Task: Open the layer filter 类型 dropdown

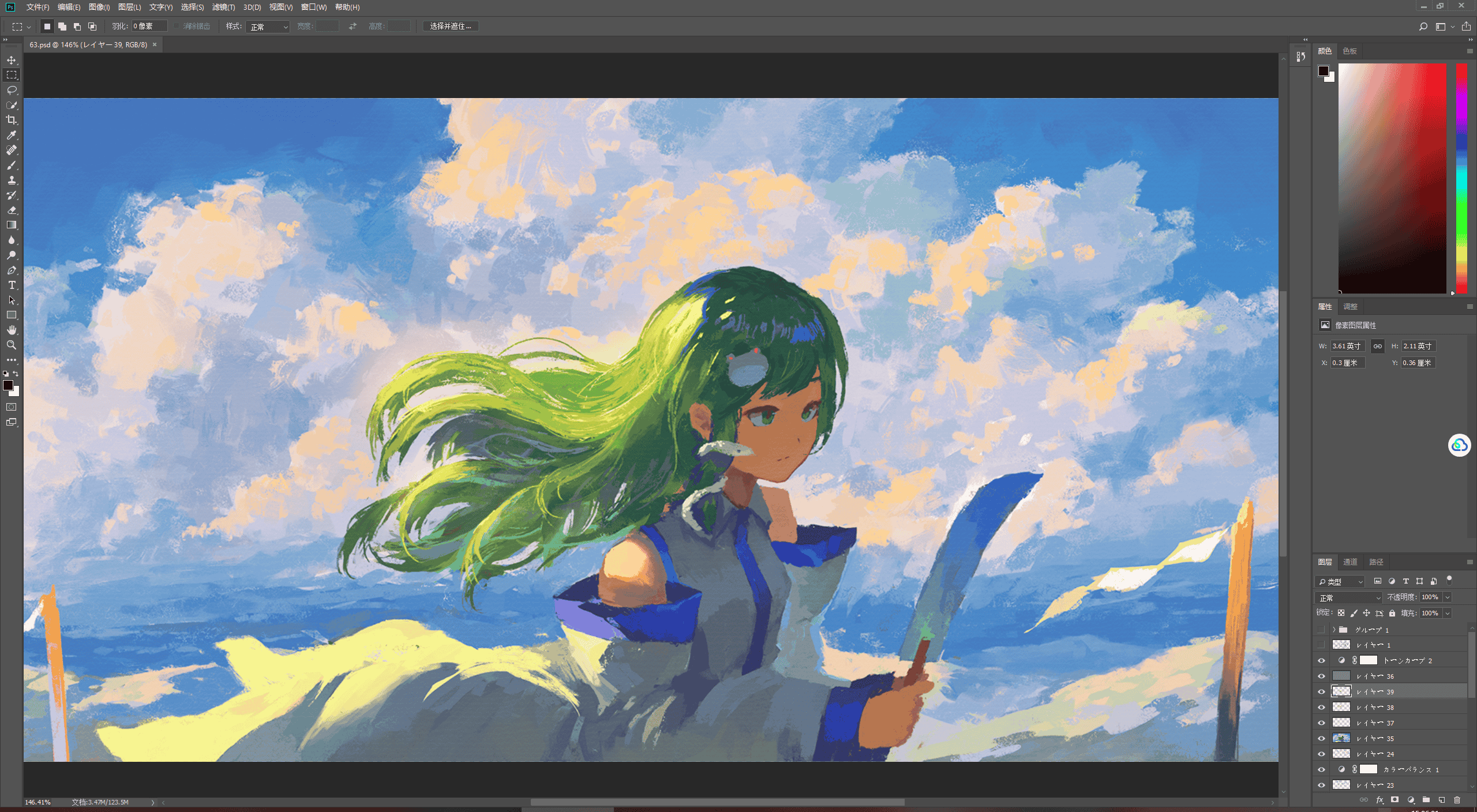Action: tap(1340, 581)
